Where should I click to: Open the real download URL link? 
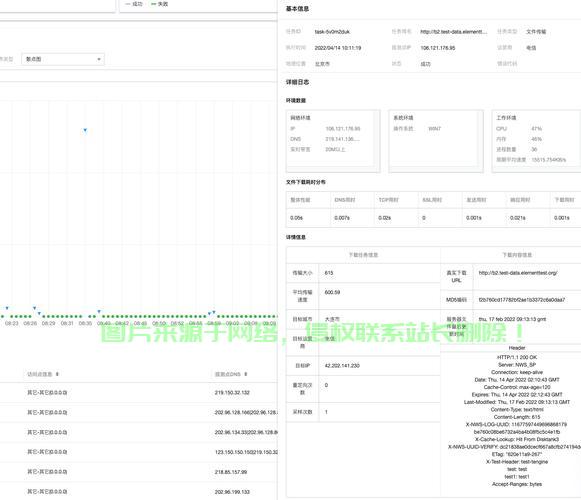click(518, 273)
